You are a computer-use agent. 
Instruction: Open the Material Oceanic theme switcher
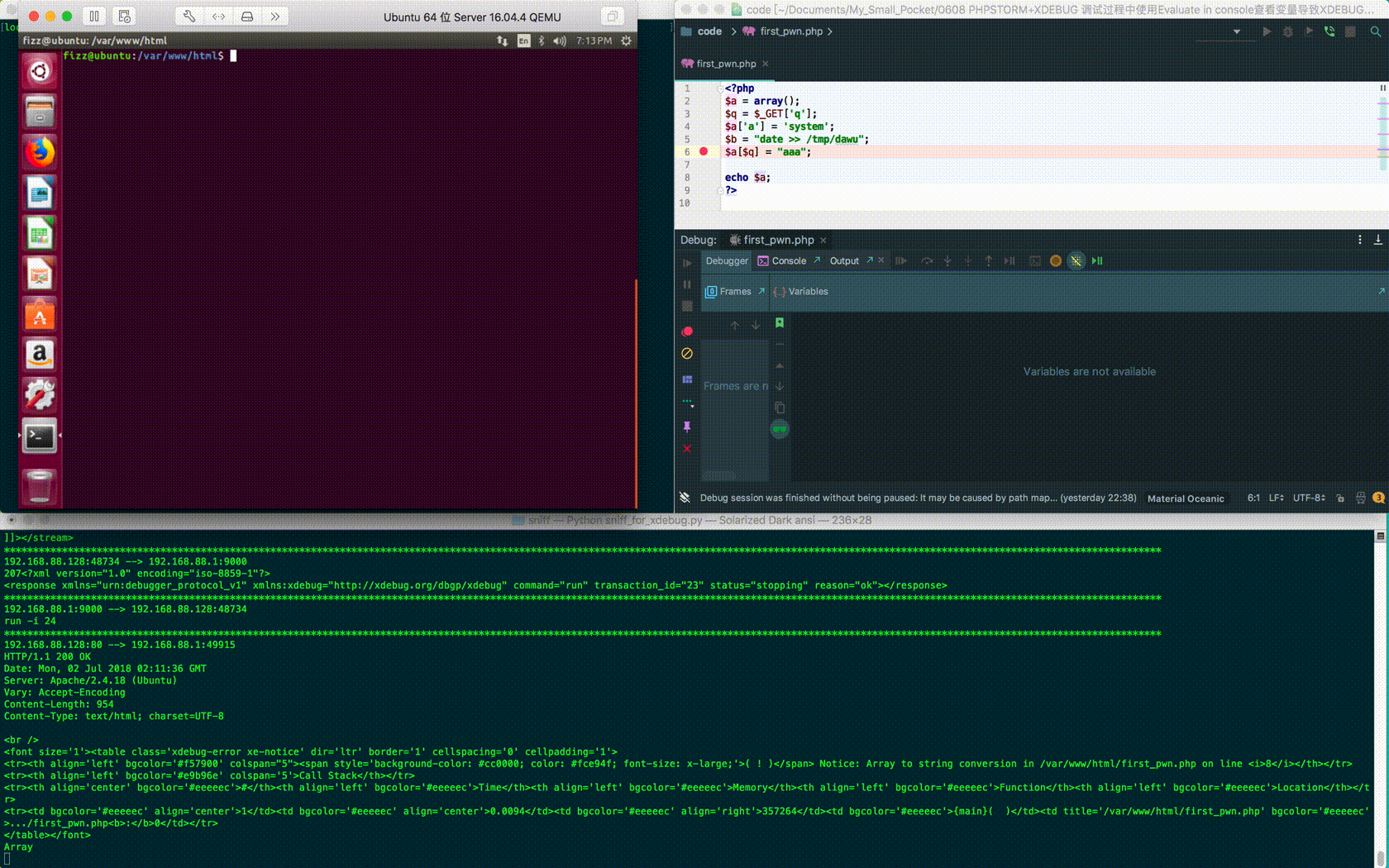tap(1185, 498)
